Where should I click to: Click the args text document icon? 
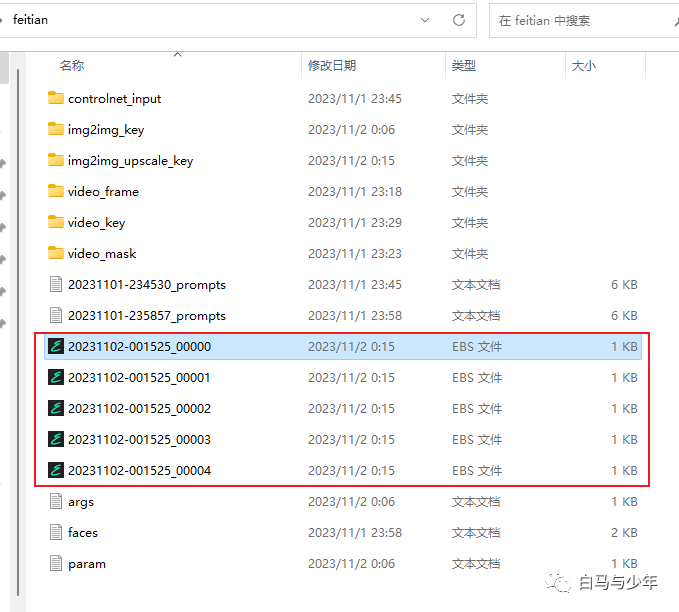click(56, 502)
